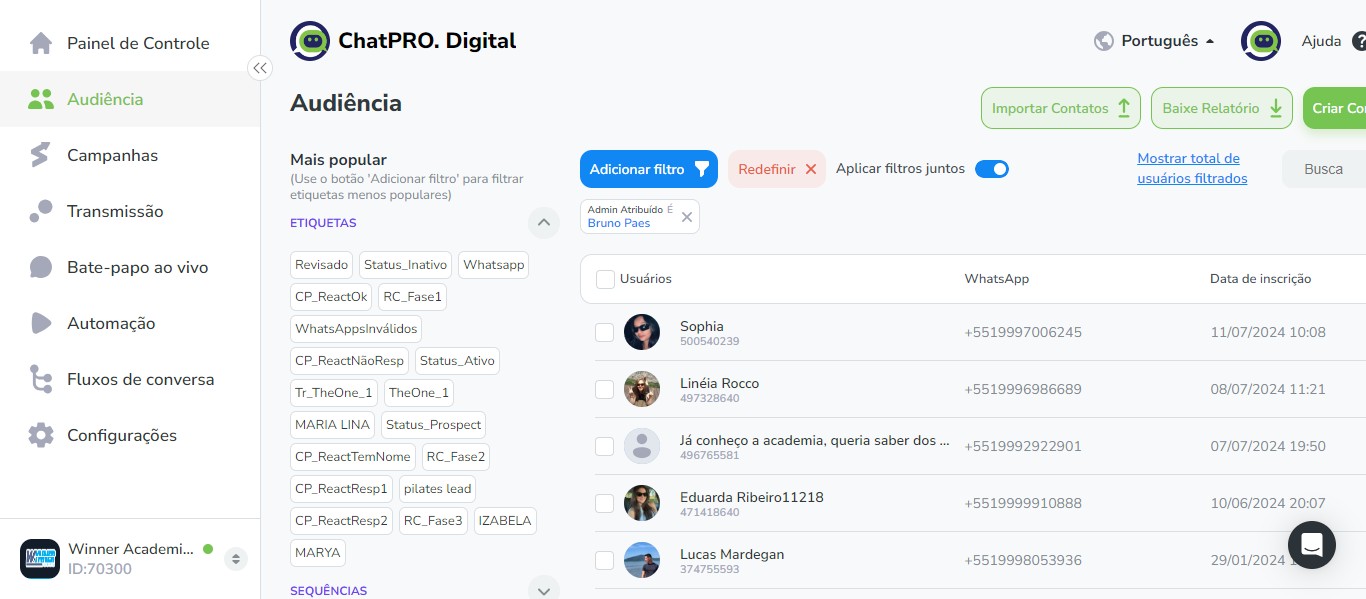Check the checkbox for Linéia Rocco

(x=605, y=389)
